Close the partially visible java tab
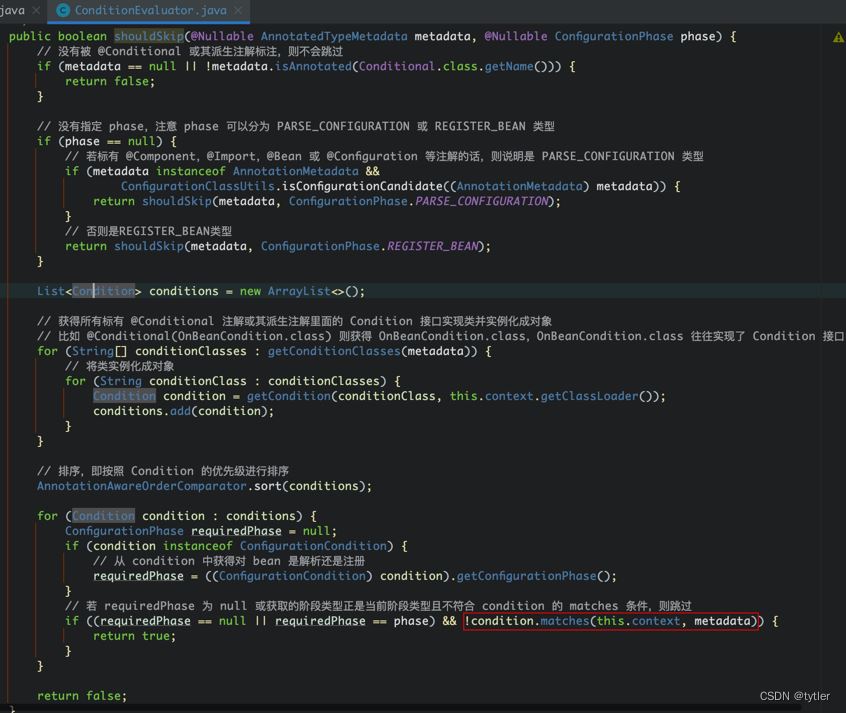The image size is (846, 713). coord(36,10)
